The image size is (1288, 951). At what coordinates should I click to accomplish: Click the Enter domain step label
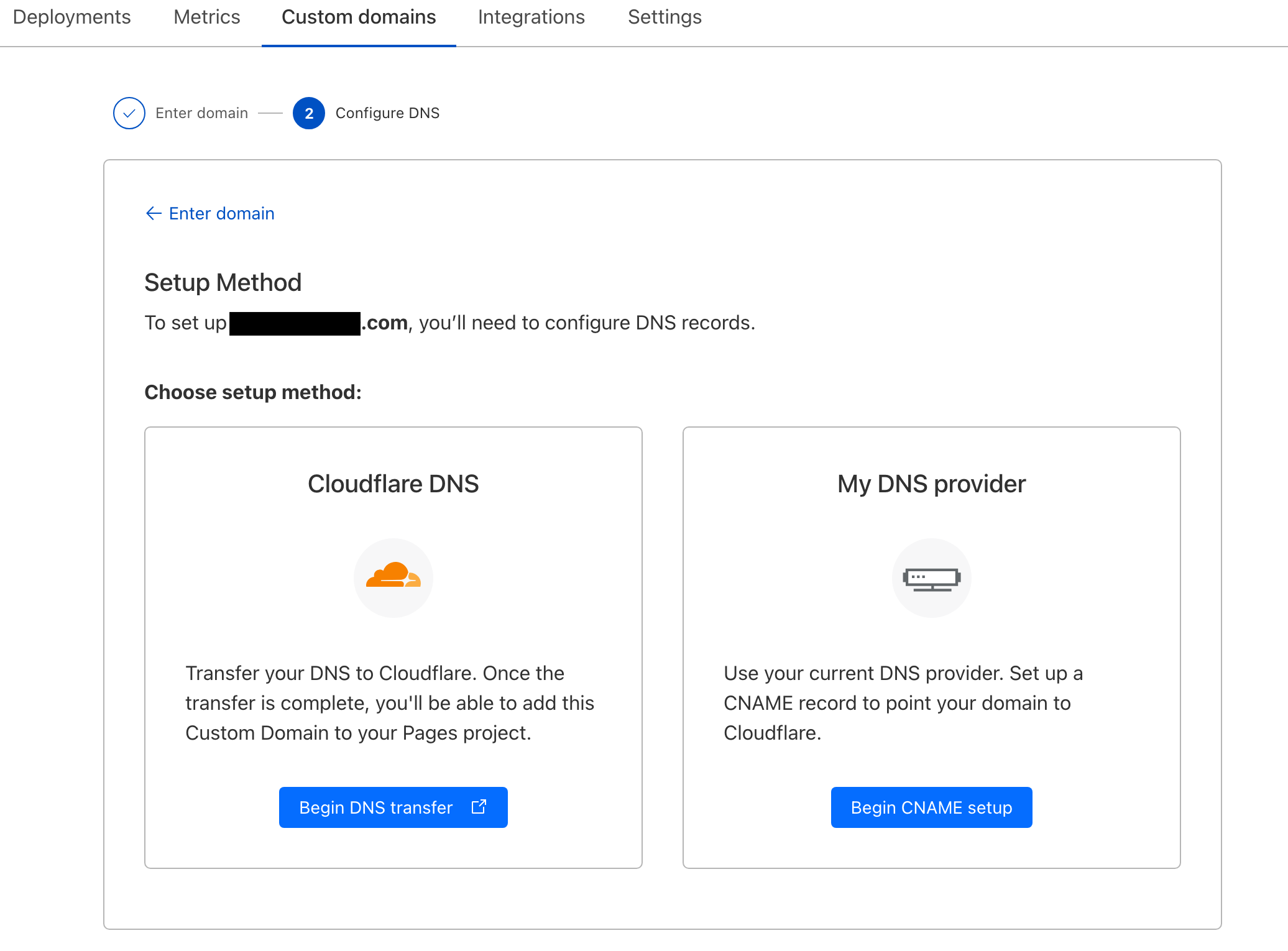coord(201,113)
